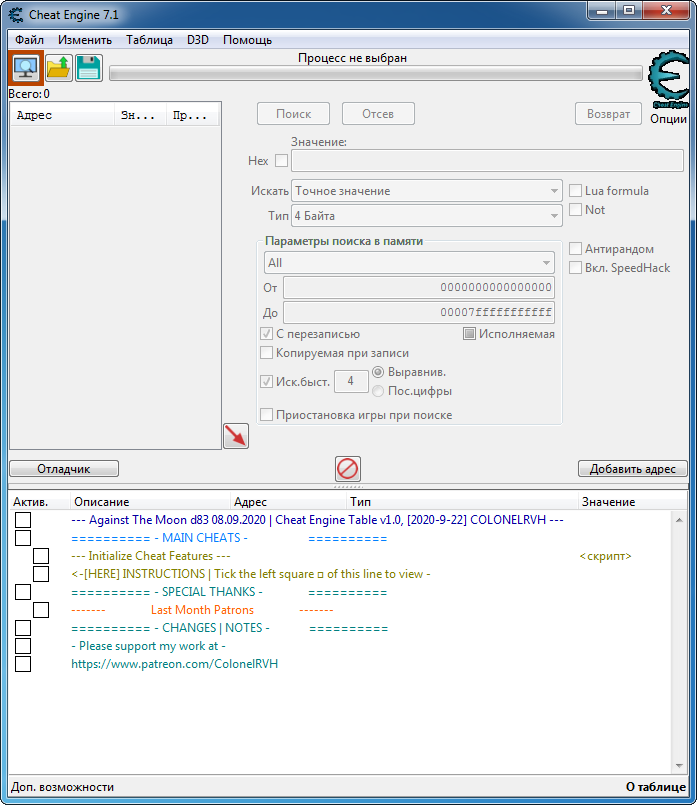Click the Значение column header in table

click(x=632, y=502)
